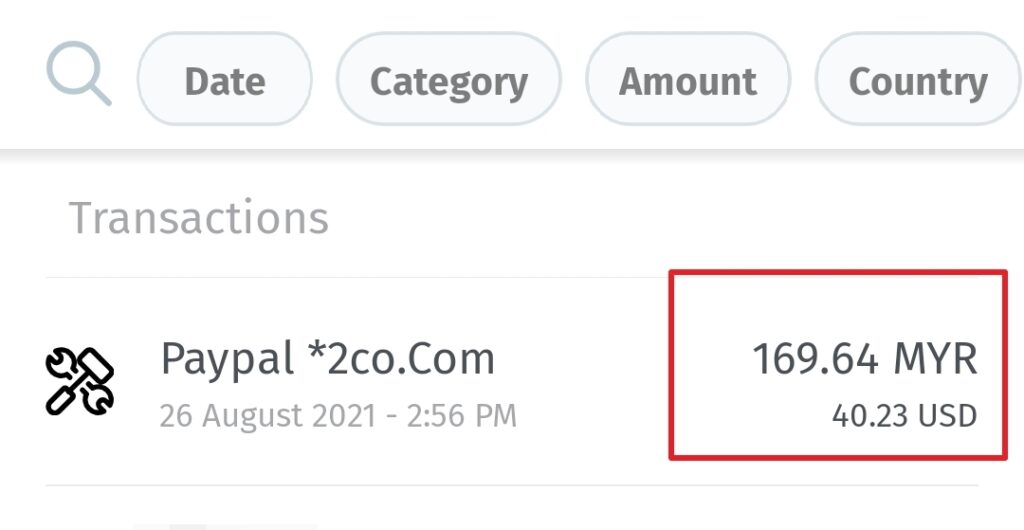The width and height of the screenshot is (1024, 530).
Task: Tap the partially visible item below Paypal
Action: [225, 526]
